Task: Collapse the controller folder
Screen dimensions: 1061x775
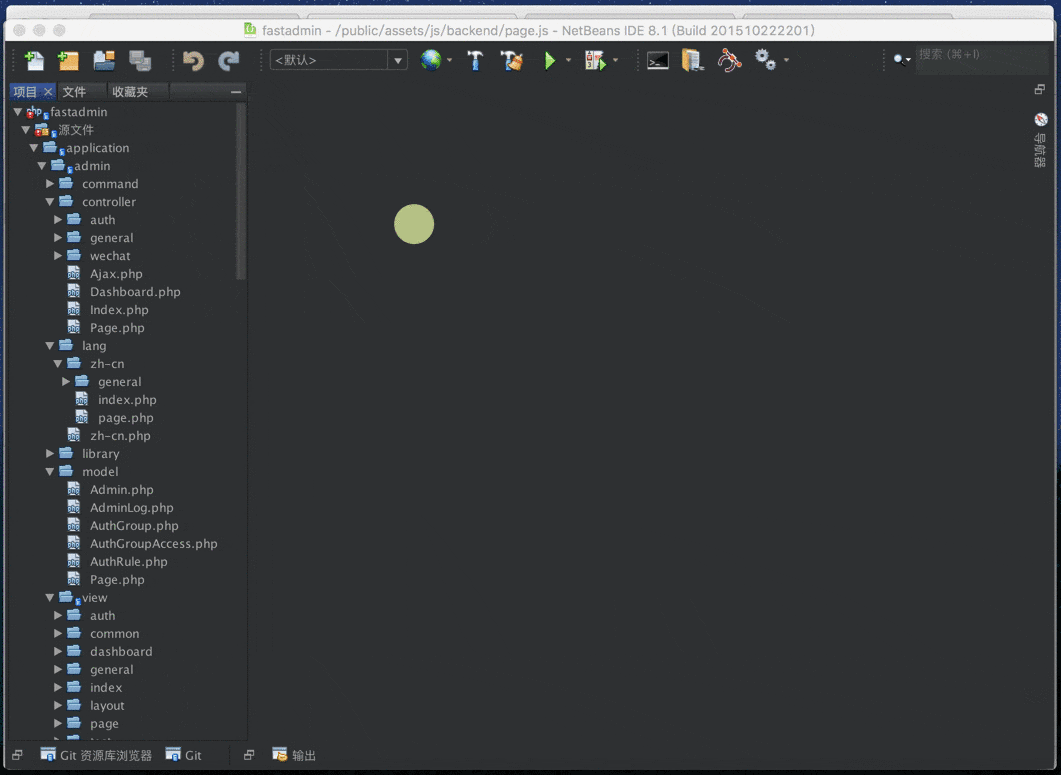Action: [x=49, y=201]
